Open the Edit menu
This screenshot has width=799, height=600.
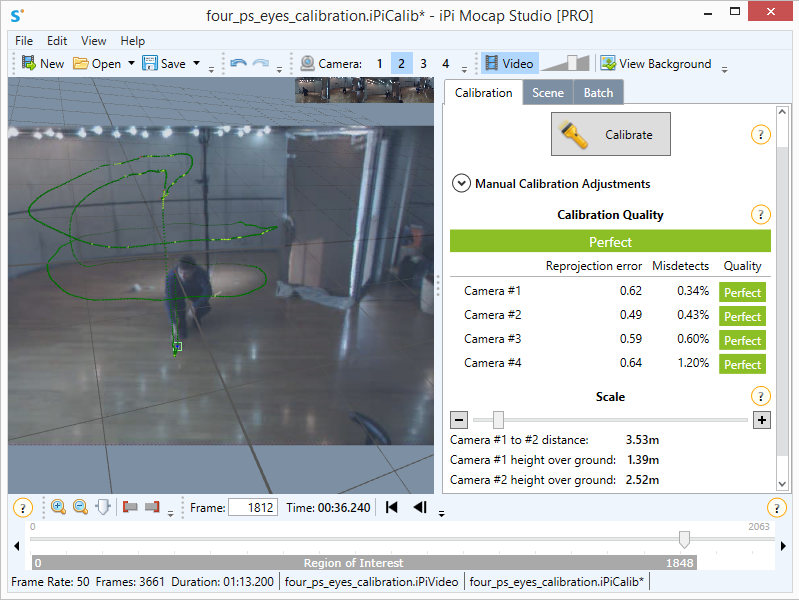[57, 41]
